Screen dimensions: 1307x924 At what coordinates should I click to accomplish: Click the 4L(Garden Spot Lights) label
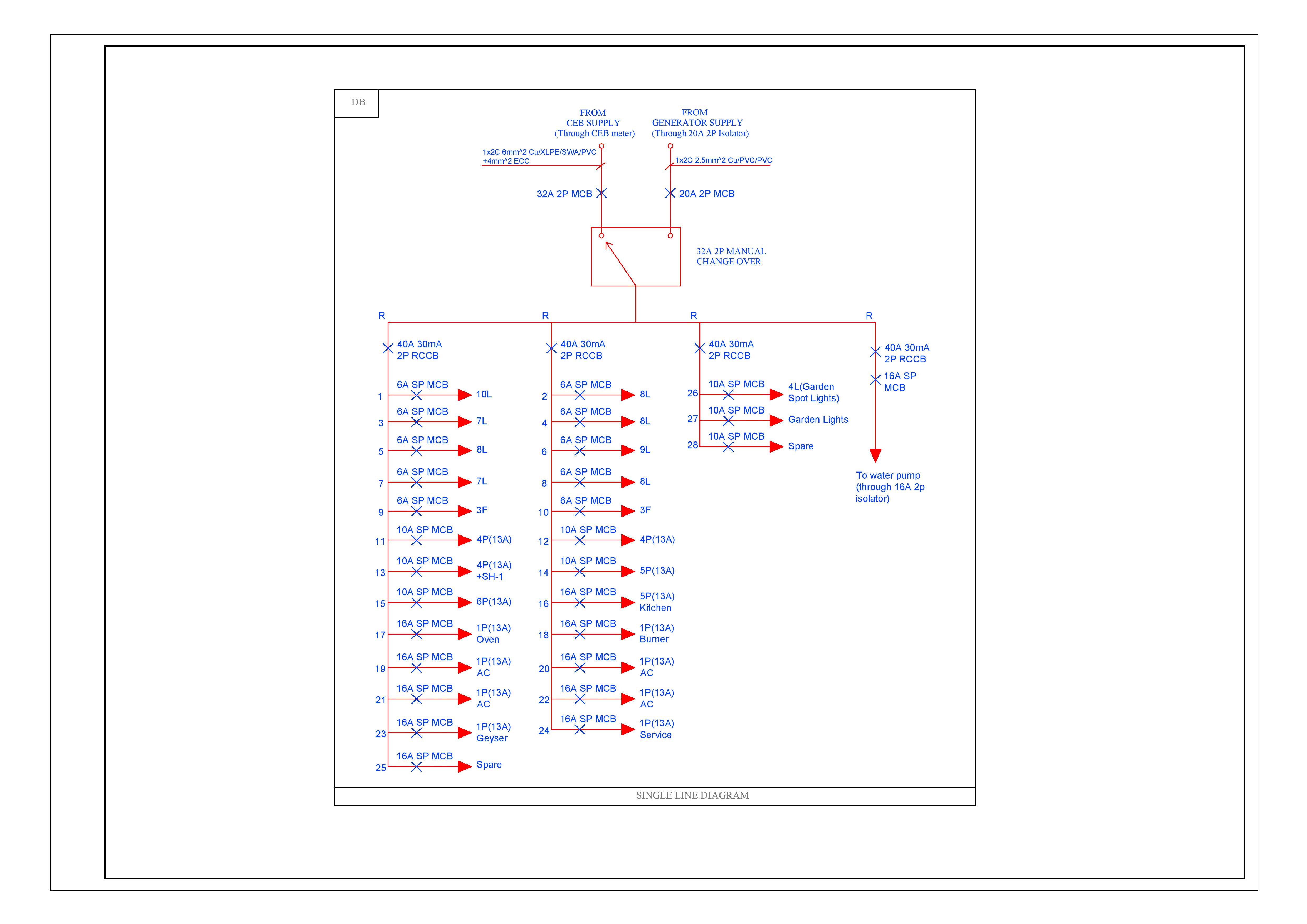[813, 392]
